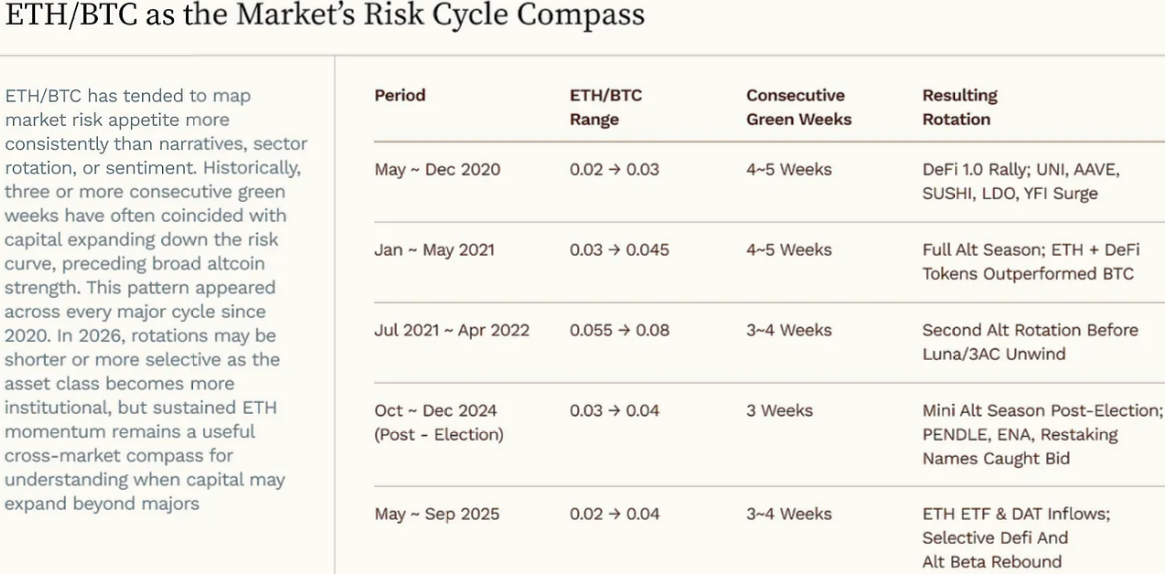Select the 'Resulting Rotation' column header

pos(959,107)
